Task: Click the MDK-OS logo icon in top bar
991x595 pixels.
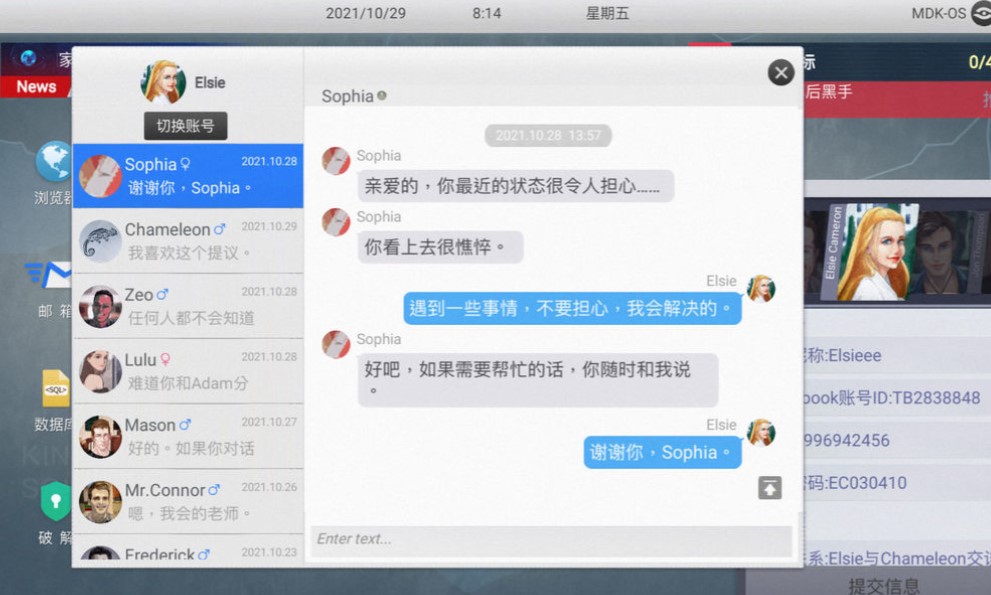Action: (981, 13)
